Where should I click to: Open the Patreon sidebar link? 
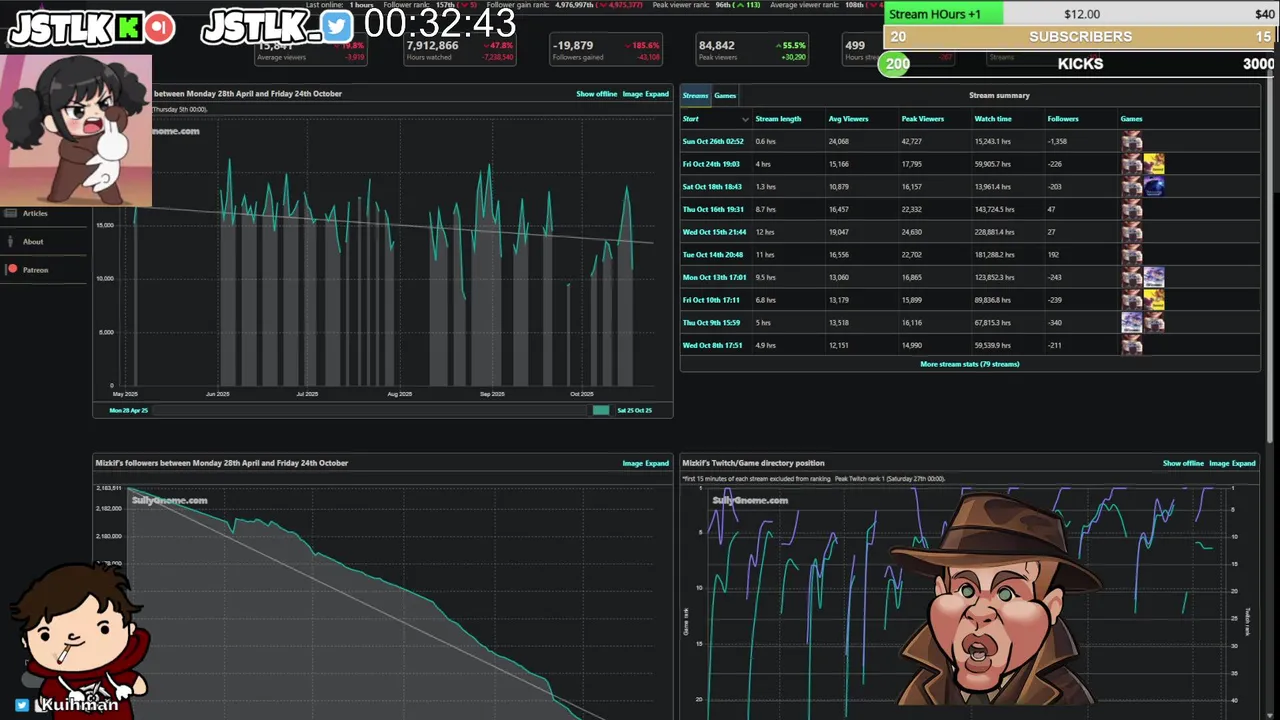[35, 269]
